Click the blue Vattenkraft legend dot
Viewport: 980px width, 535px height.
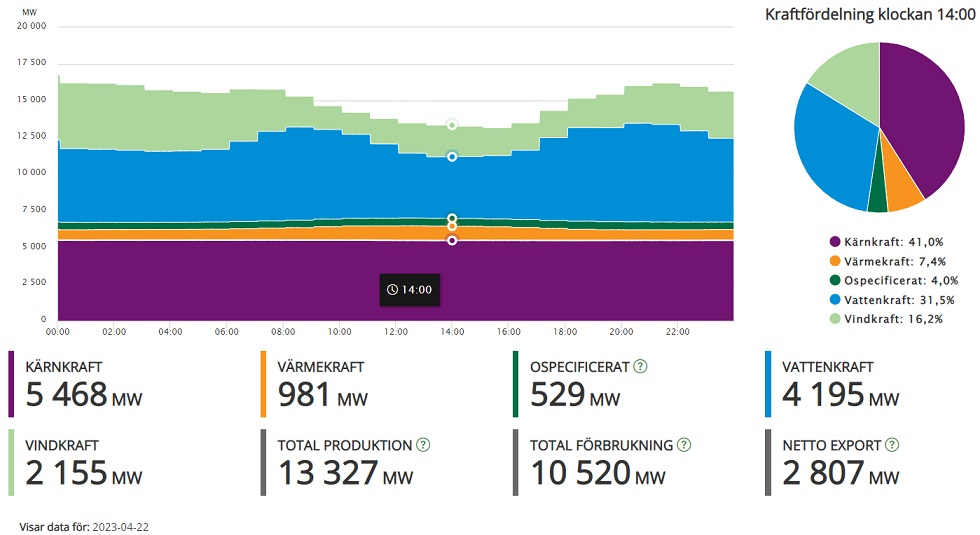[x=835, y=300]
